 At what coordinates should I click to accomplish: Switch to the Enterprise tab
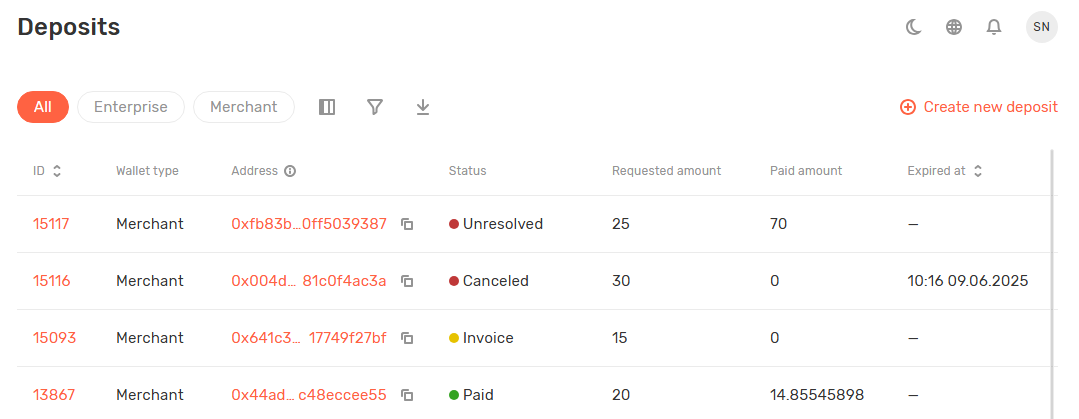pos(131,107)
